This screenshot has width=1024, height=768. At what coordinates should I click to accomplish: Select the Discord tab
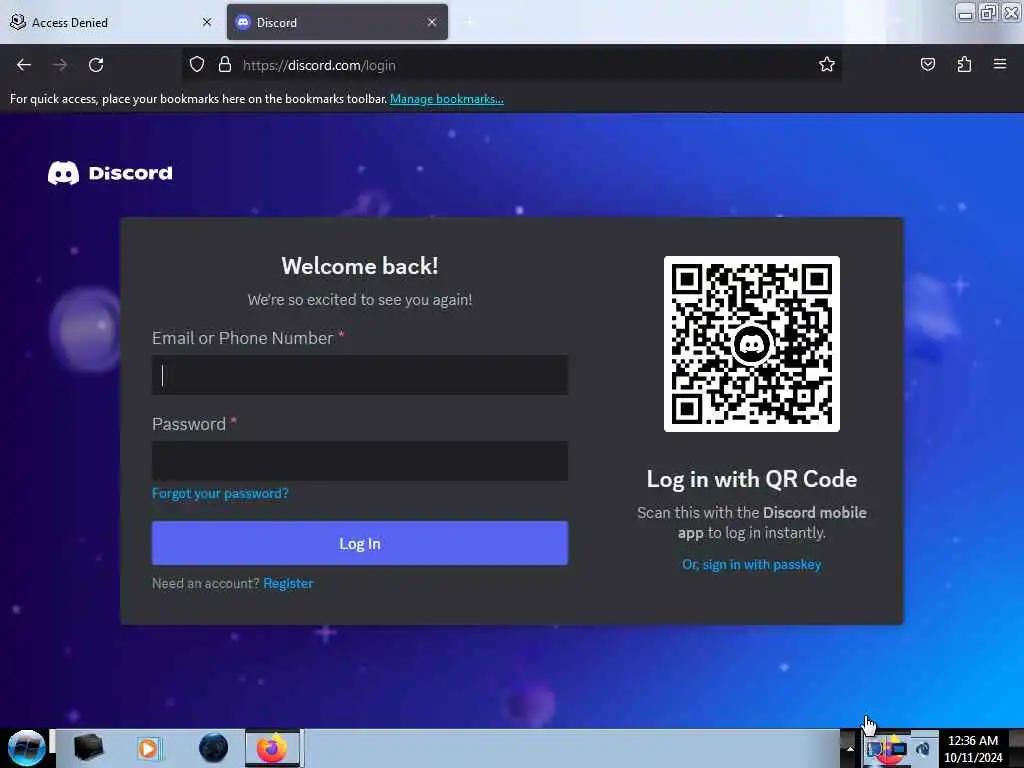pyautogui.click(x=337, y=22)
